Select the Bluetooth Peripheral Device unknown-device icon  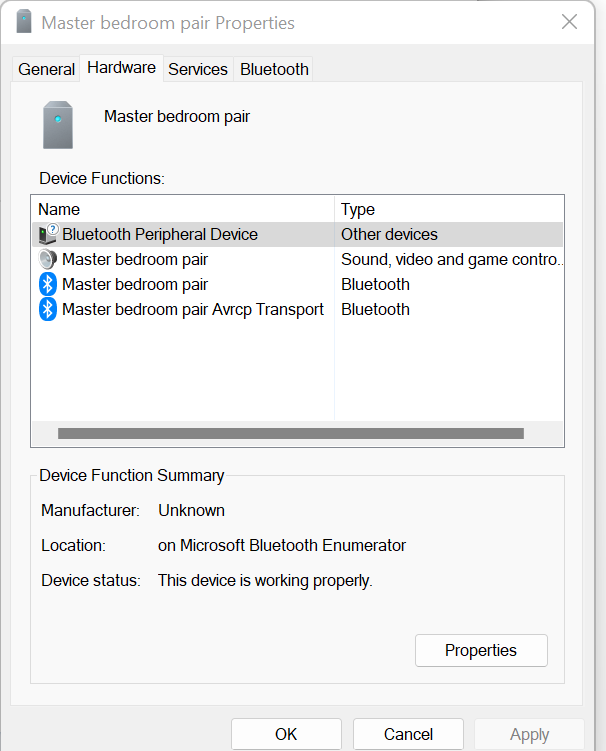pos(48,234)
